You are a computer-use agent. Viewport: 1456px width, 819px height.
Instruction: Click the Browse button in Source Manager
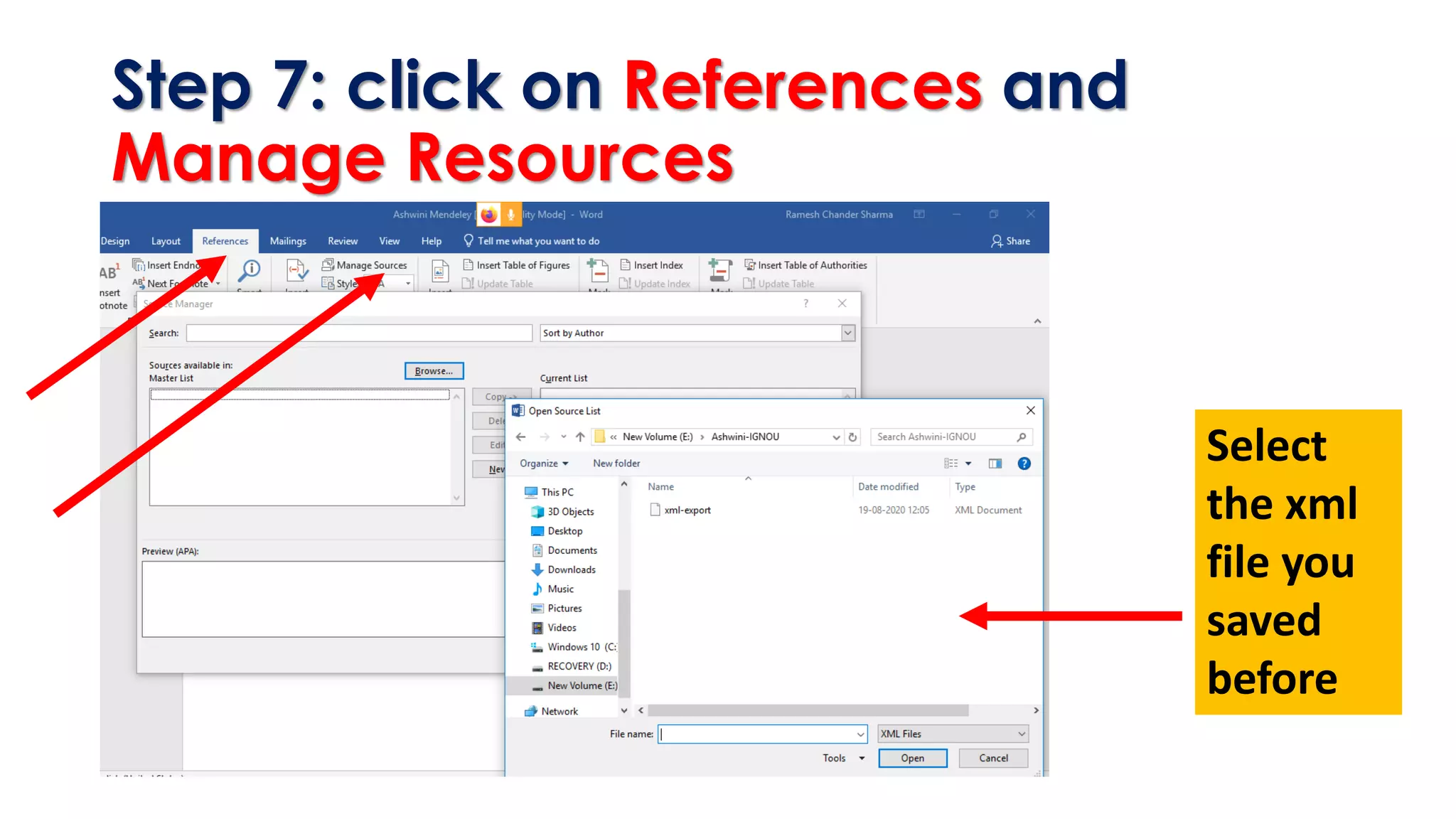click(x=434, y=371)
